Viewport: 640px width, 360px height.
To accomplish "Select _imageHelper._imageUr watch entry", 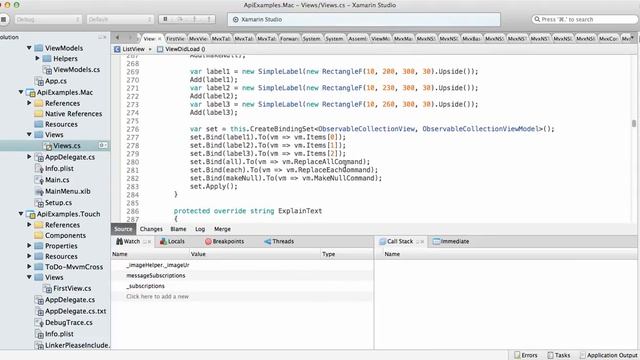I will (x=158, y=265).
